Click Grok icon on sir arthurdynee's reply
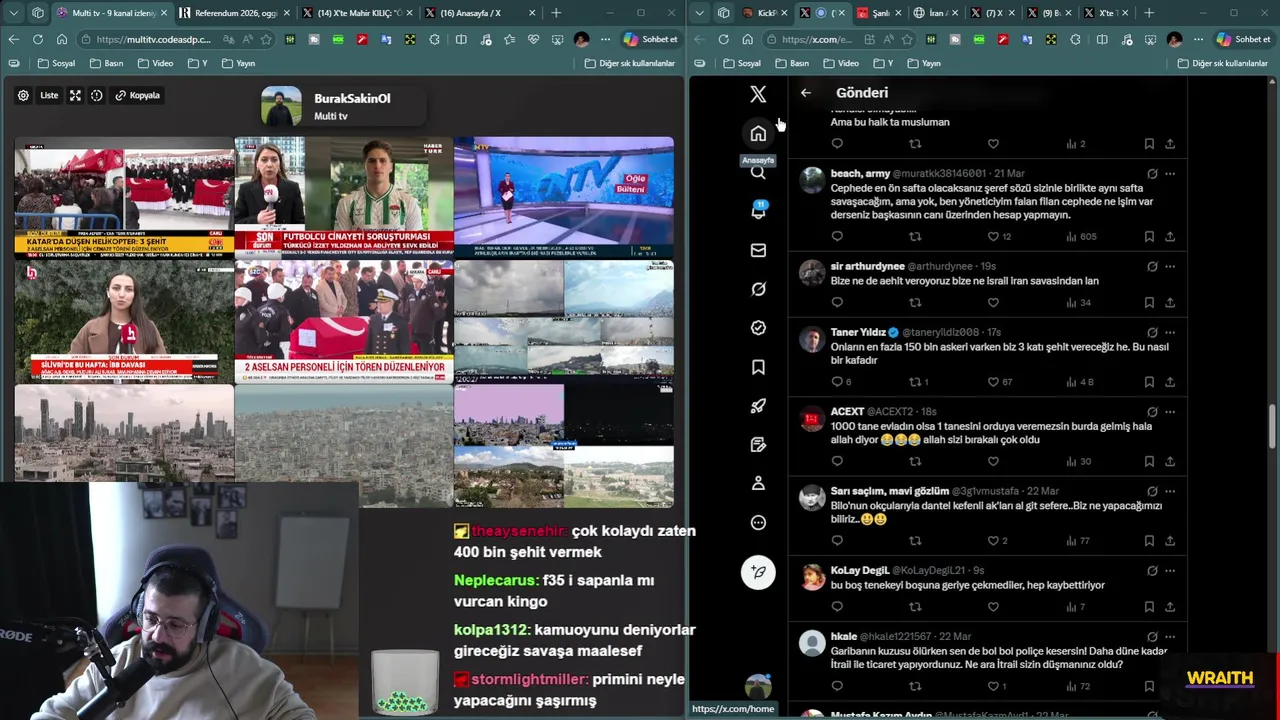 coord(1152,267)
